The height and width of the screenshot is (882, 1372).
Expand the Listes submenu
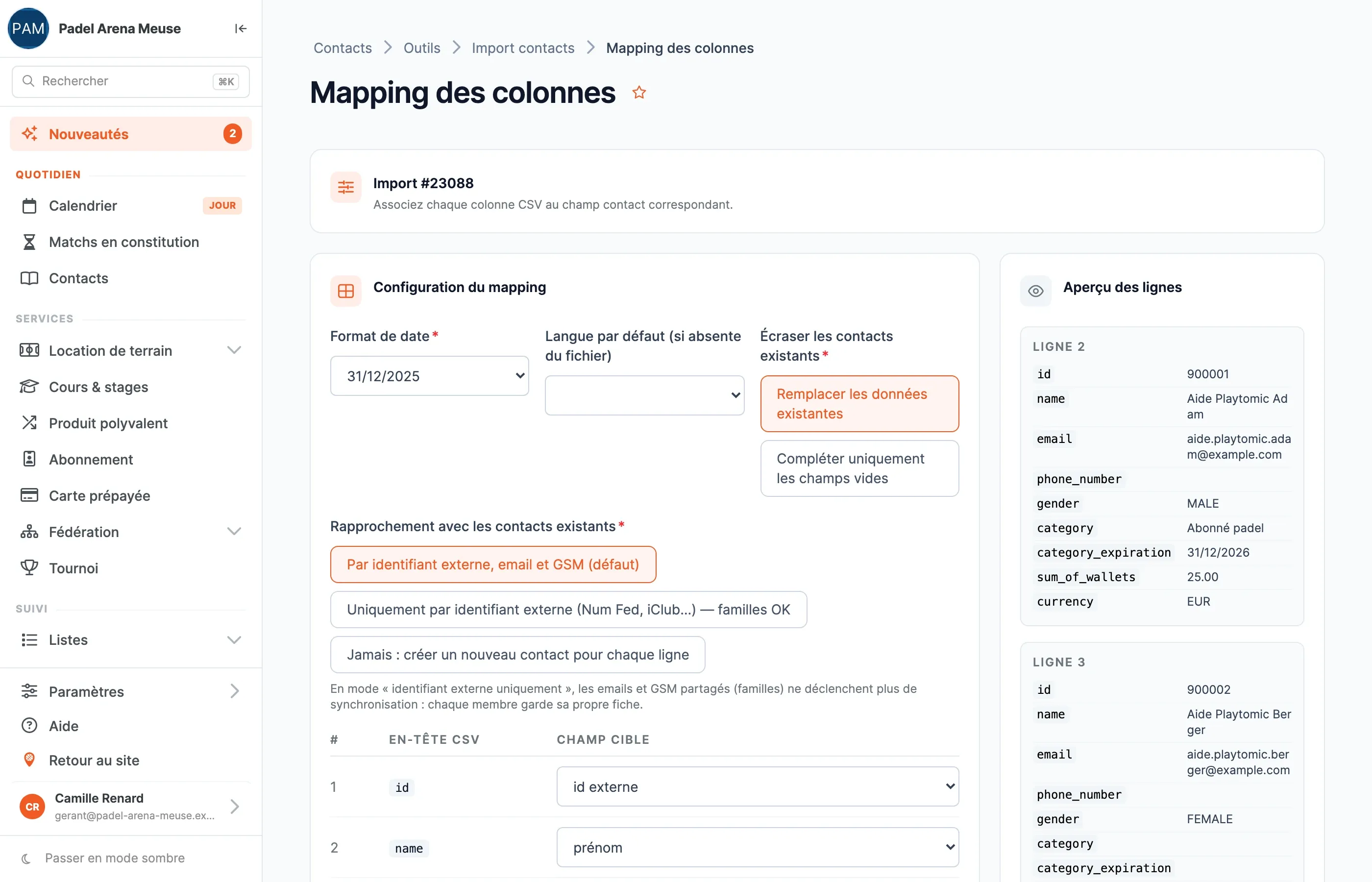(x=234, y=640)
